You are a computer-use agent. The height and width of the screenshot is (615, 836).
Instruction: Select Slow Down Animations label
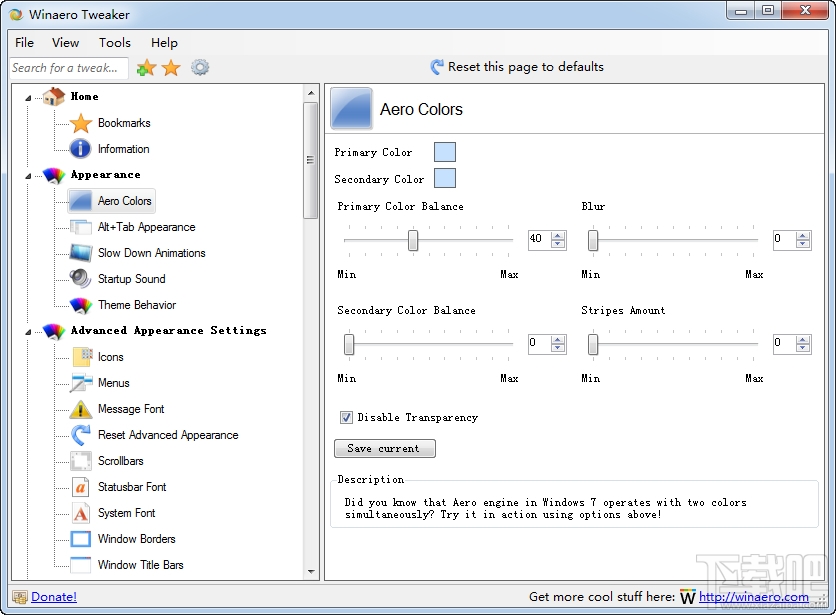point(151,253)
